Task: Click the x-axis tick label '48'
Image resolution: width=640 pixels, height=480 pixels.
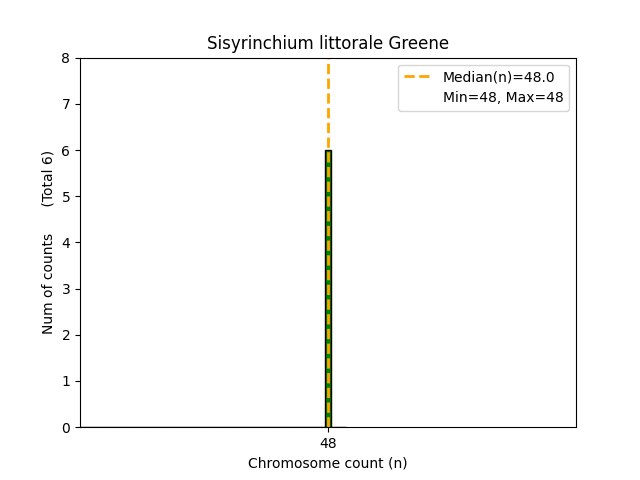Action: (x=328, y=443)
